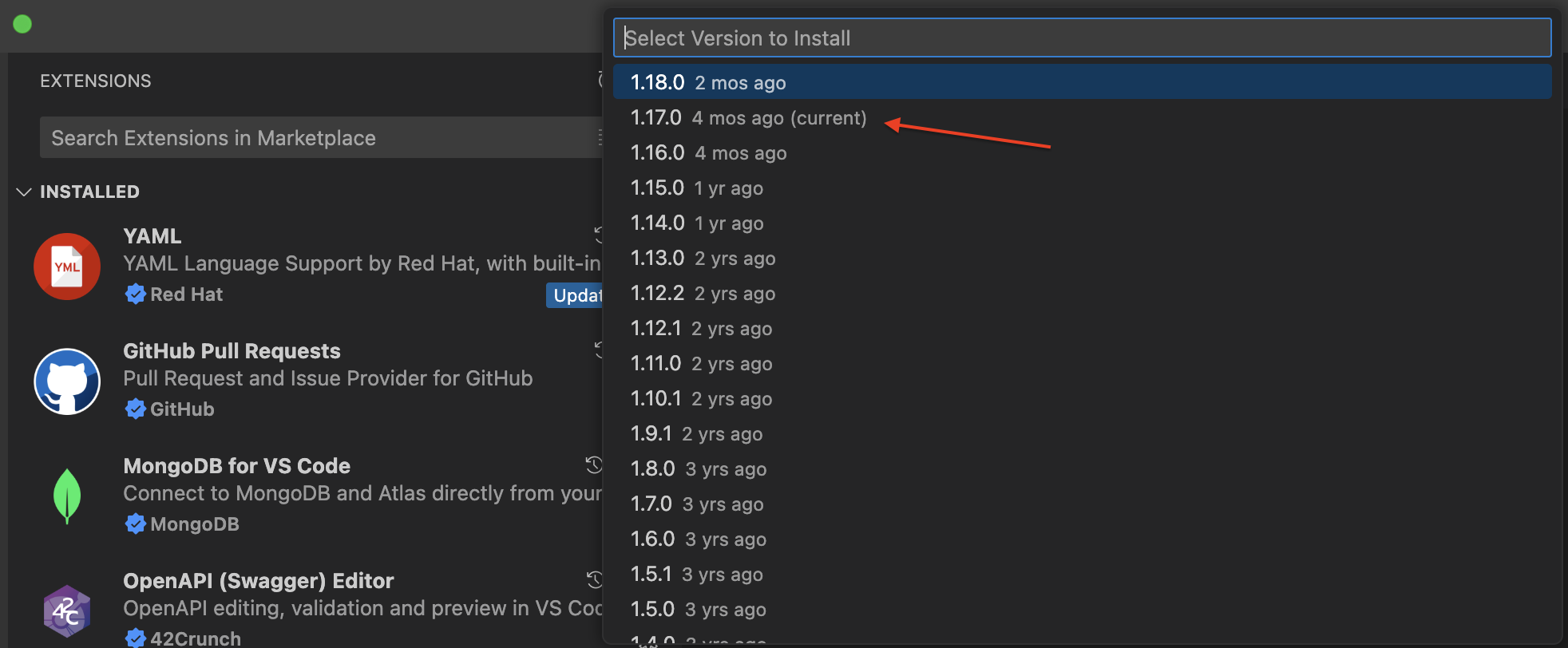Image resolution: width=1568 pixels, height=648 pixels.
Task: Open the OpenAPI (Swagger) Editor title
Action: (259, 581)
